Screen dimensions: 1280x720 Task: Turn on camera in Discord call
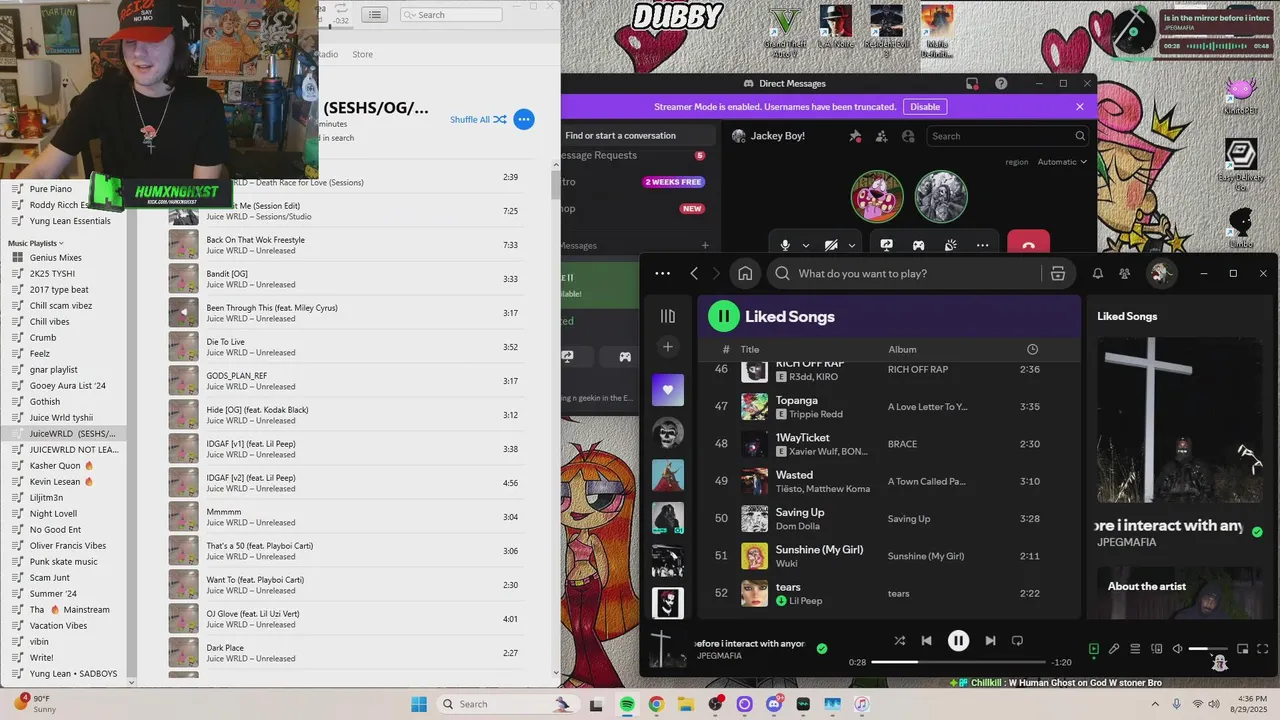[831, 245]
